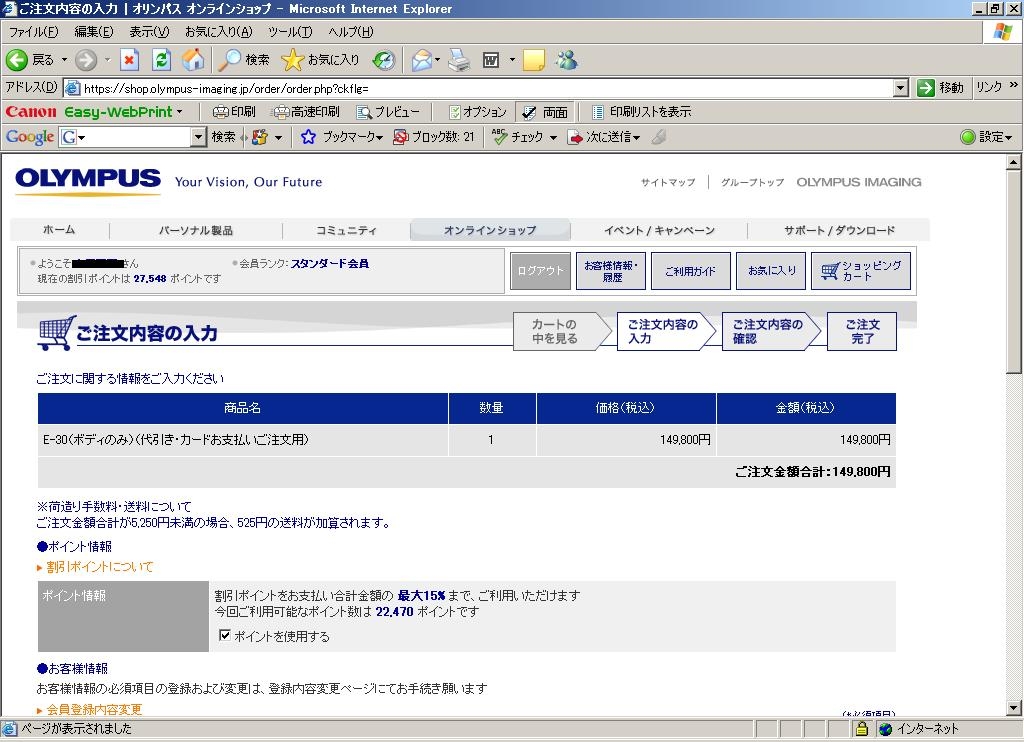1024x742 pixels.
Task: Open Canon preview (プレビュー)
Action: point(387,112)
